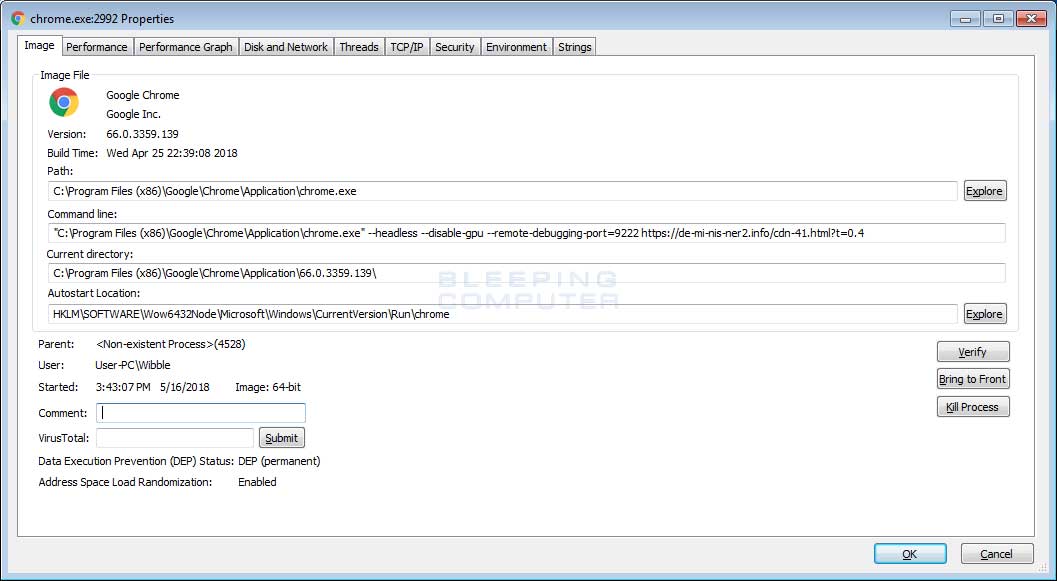The width and height of the screenshot is (1057, 581).
Task: Go to the Threads tab
Action: pos(358,47)
